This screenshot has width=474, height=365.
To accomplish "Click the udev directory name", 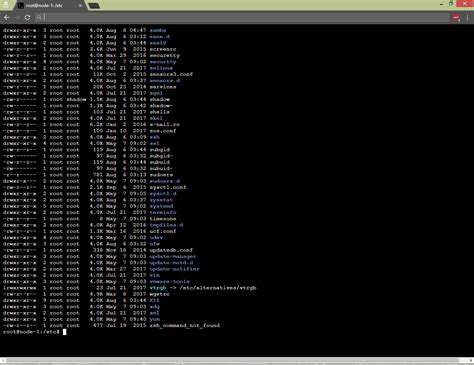I will [x=156, y=238].
